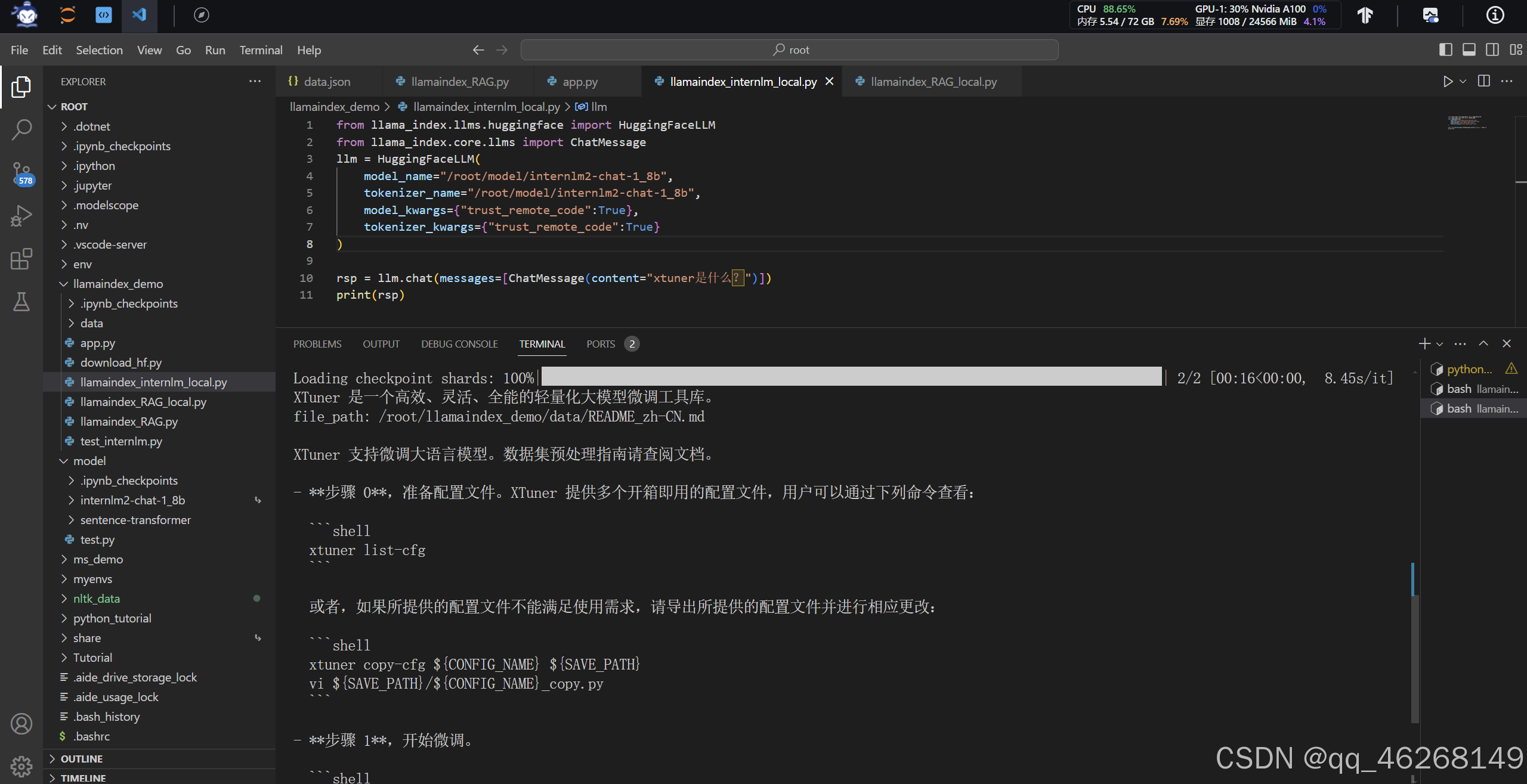
Task: Open the Source Control view
Action: (x=21, y=173)
